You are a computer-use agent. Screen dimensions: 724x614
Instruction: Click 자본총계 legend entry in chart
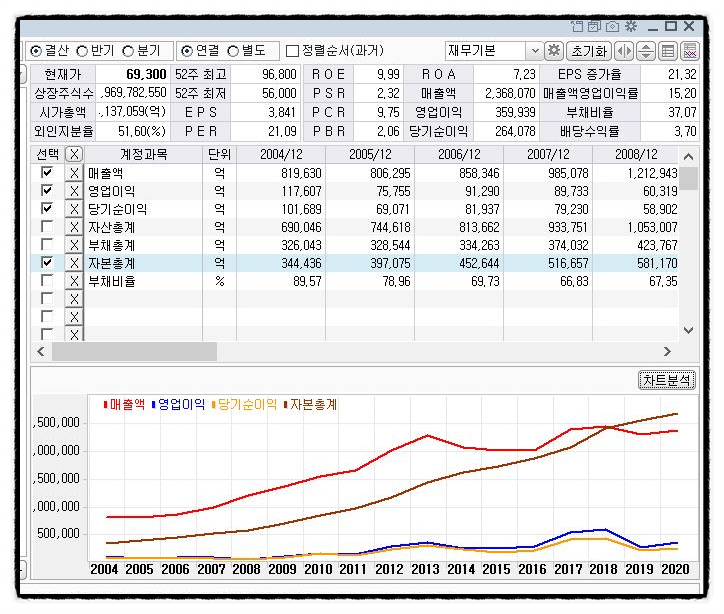coord(311,405)
